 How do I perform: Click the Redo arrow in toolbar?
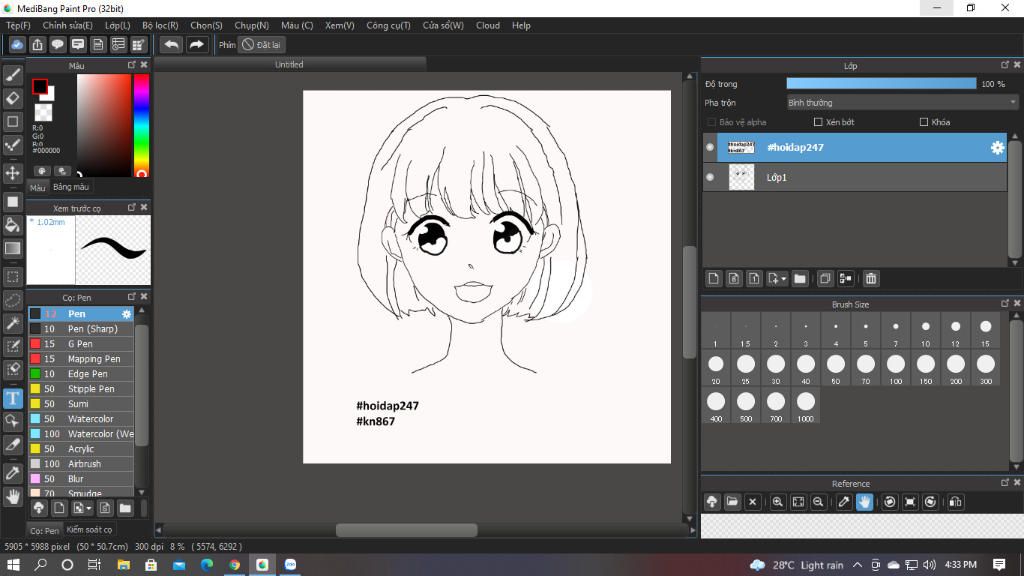(x=196, y=44)
